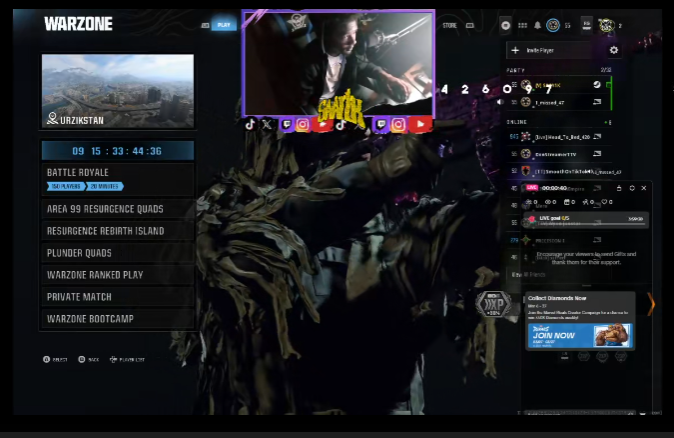Toggle the lock icon on LIVE panel
This screenshot has width=674, height=438.
pos(619,188)
